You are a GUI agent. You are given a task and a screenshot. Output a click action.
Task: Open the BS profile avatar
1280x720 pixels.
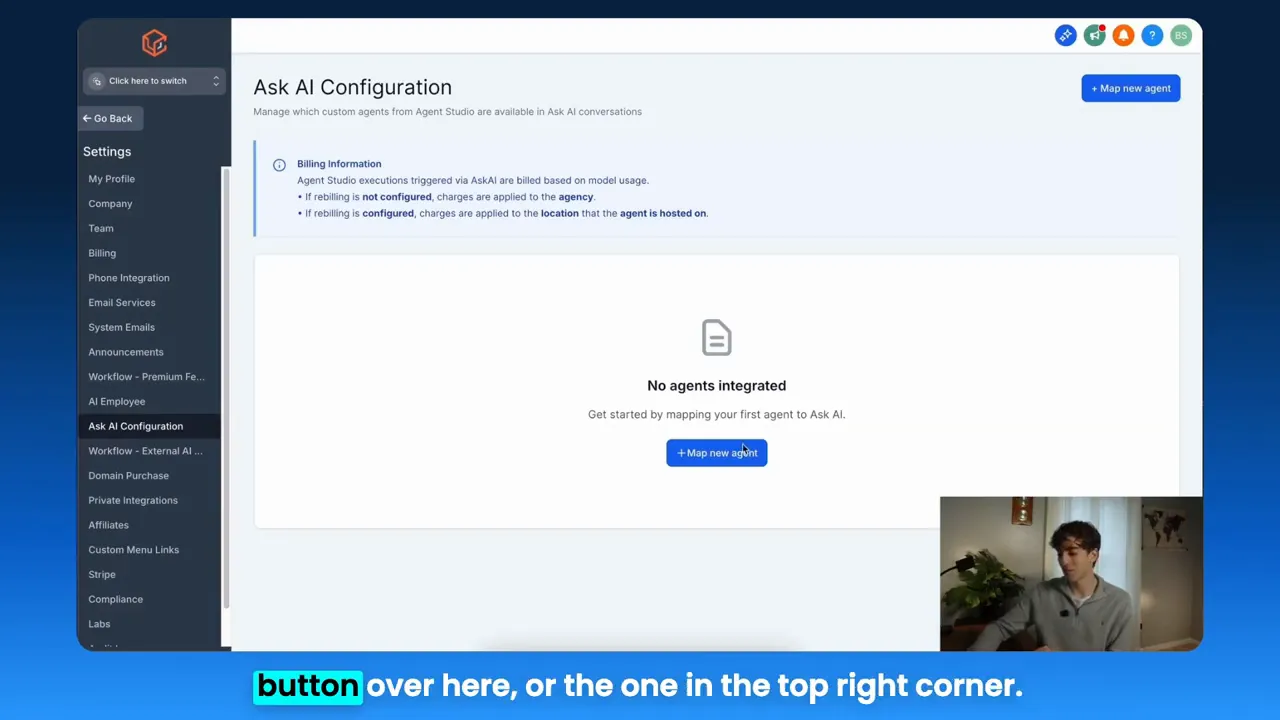pos(1181,35)
